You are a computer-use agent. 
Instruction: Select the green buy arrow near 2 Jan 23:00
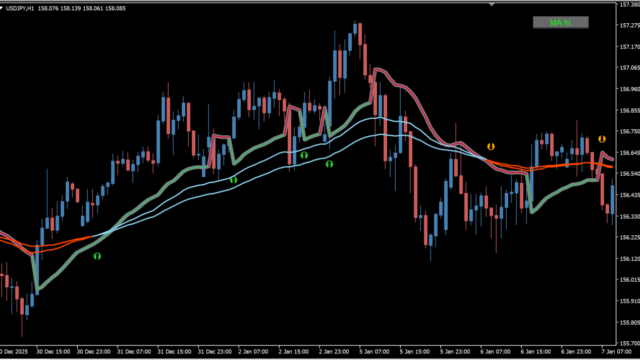[329, 164]
